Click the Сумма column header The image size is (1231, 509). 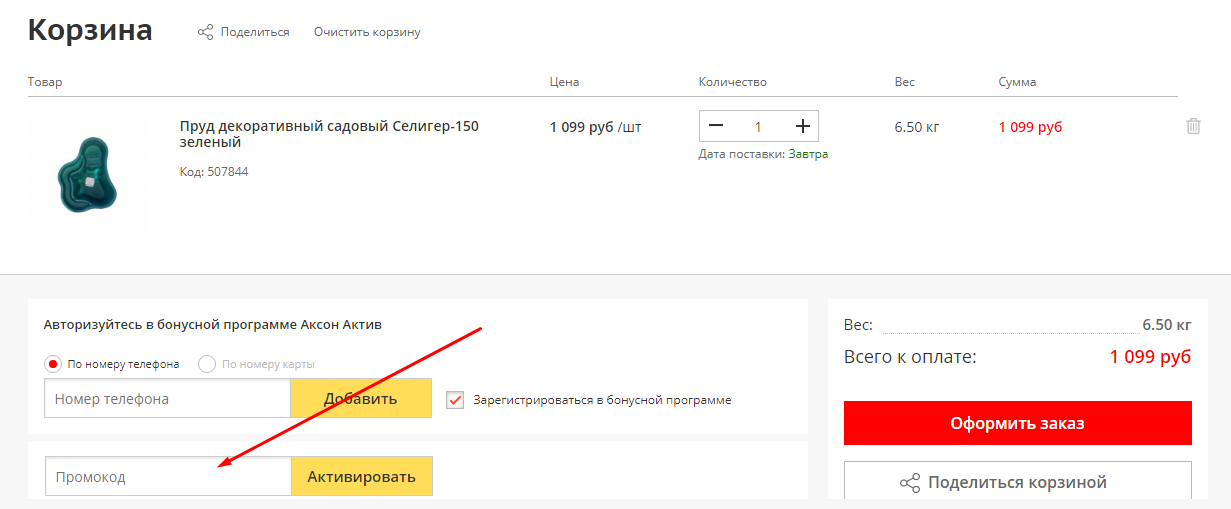coord(1017,82)
